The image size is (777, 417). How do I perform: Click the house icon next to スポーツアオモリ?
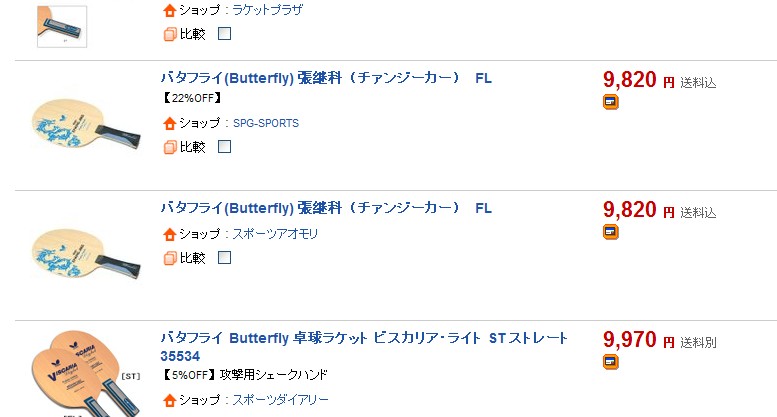click(169, 234)
